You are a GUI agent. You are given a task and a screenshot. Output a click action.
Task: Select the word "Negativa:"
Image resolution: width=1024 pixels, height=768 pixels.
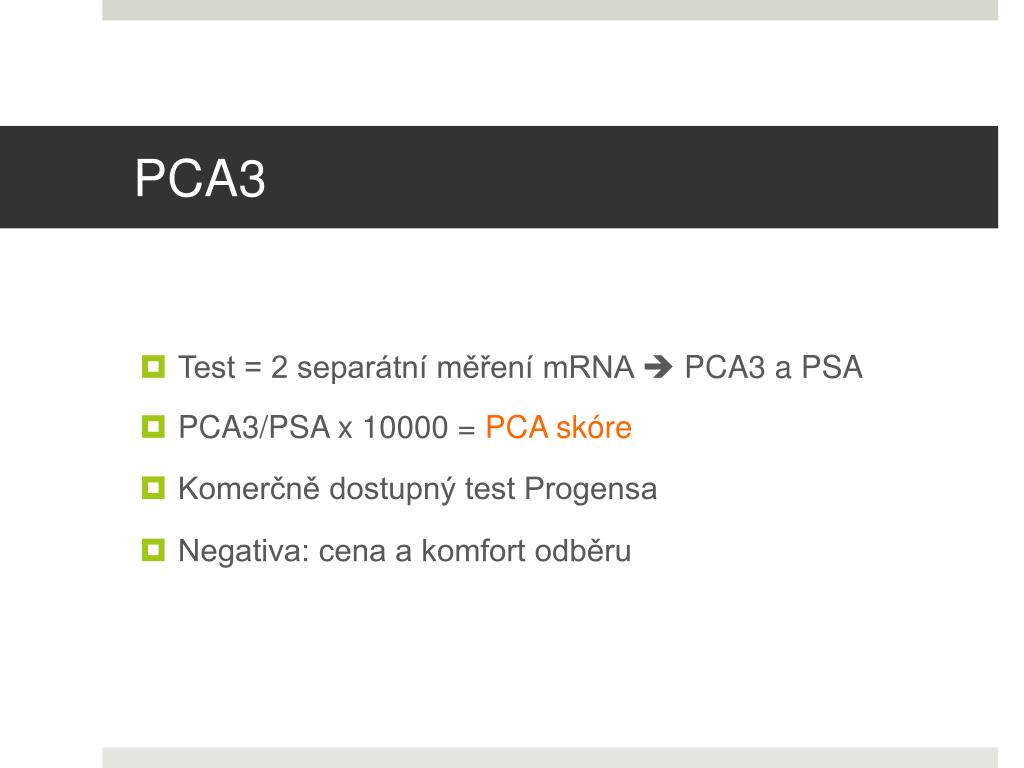(x=244, y=551)
